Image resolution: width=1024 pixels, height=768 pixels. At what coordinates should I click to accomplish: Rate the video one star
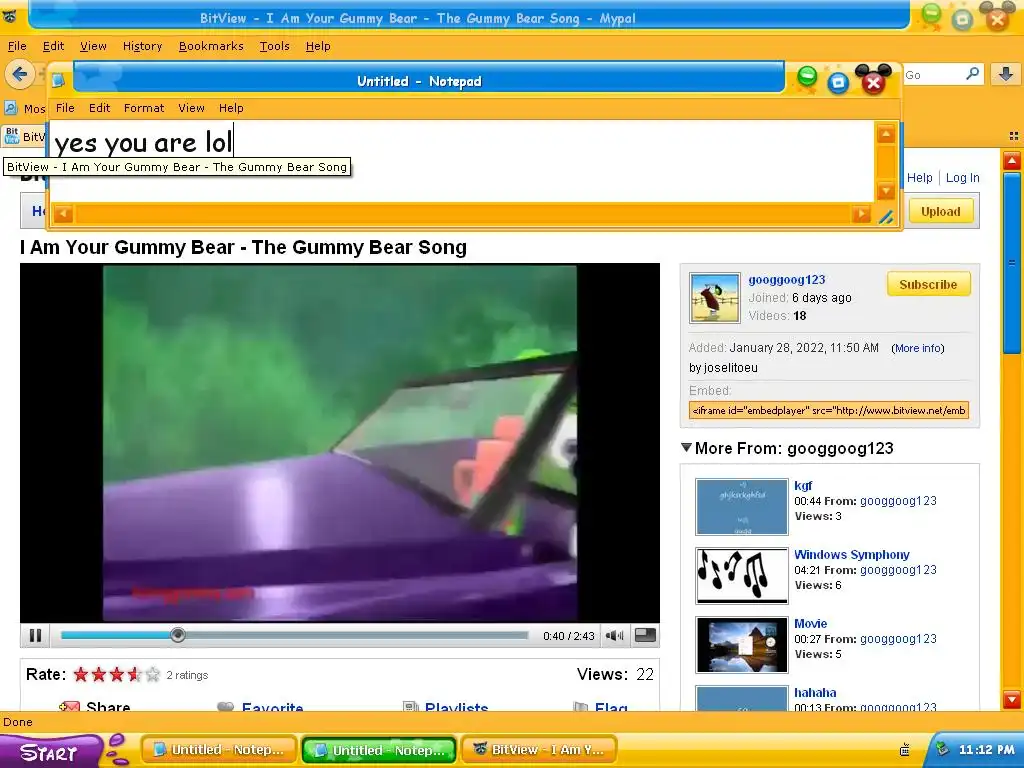[x=81, y=675]
